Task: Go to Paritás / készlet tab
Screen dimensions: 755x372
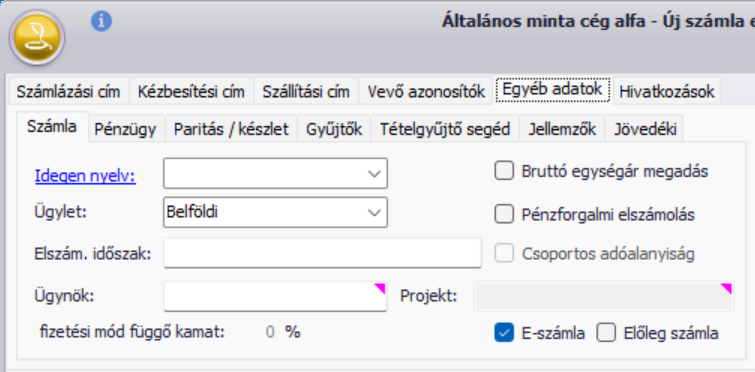Action: click(x=231, y=129)
